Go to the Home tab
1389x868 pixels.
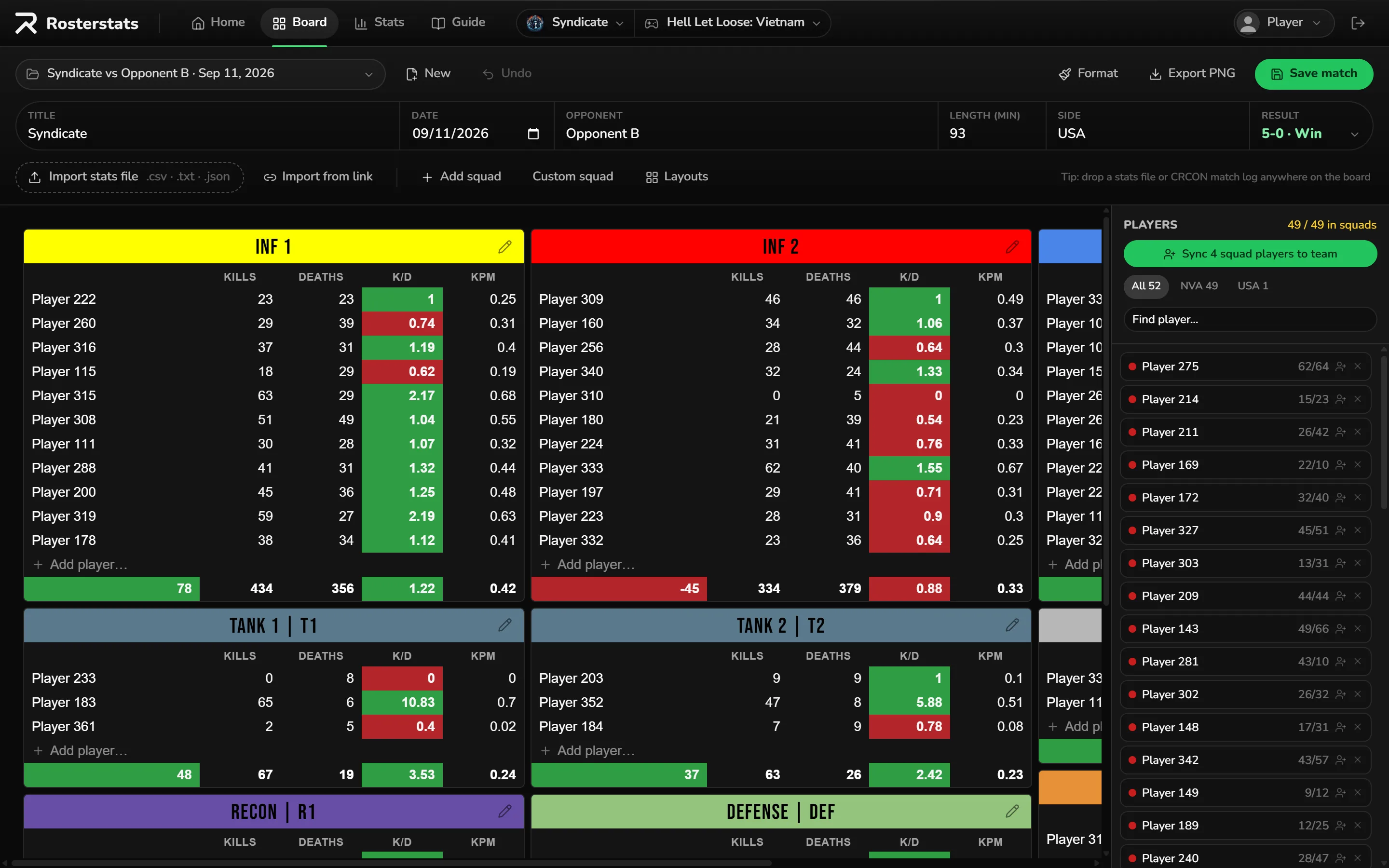point(218,23)
